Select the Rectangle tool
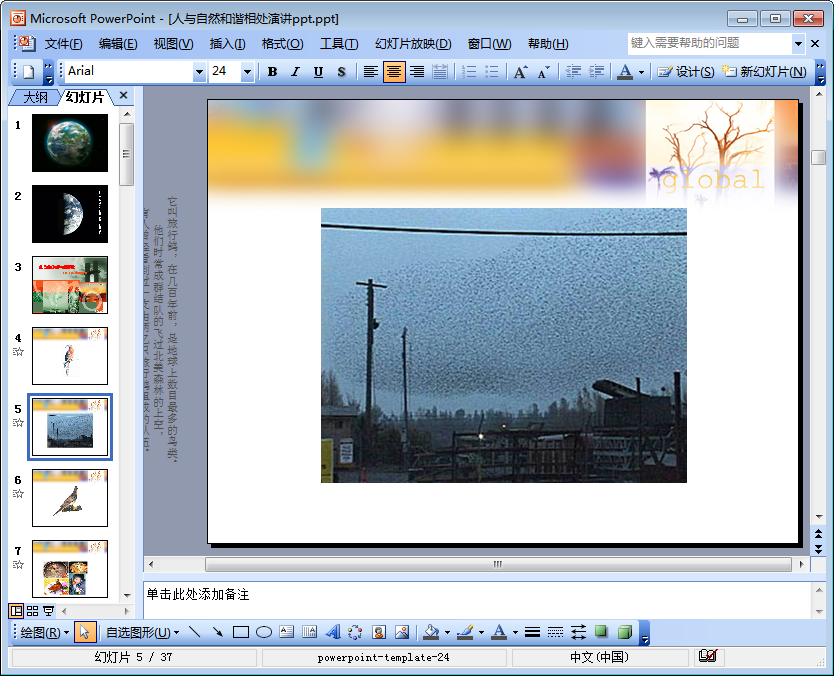 [x=241, y=632]
